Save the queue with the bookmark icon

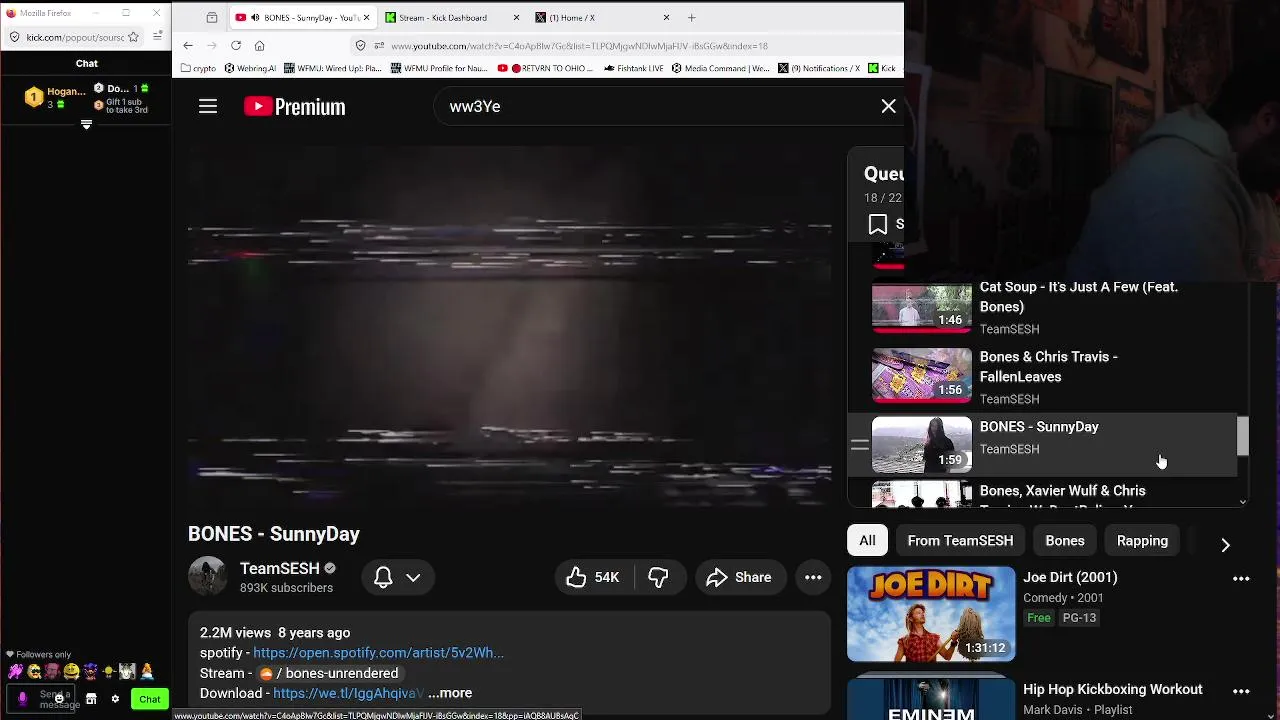click(x=877, y=224)
